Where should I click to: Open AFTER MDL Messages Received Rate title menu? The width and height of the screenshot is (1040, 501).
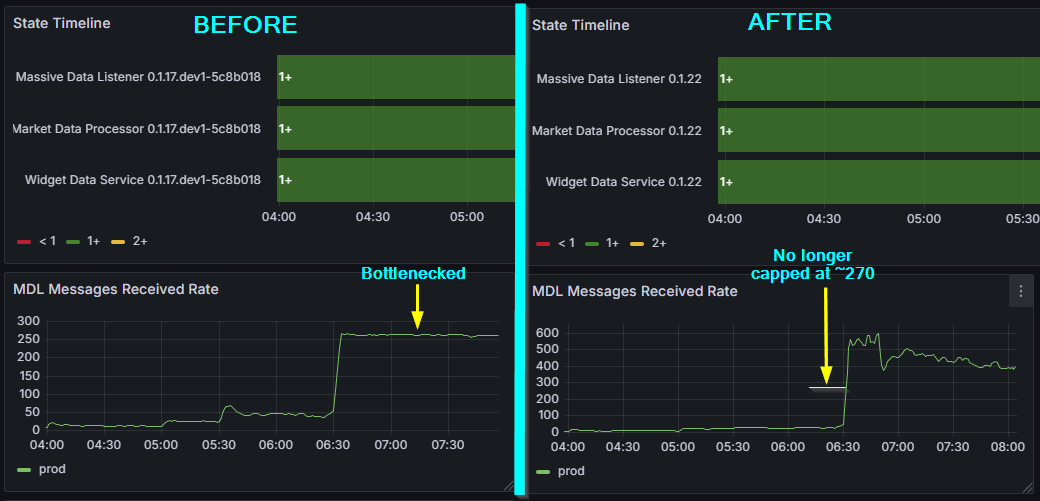click(x=635, y=291)
